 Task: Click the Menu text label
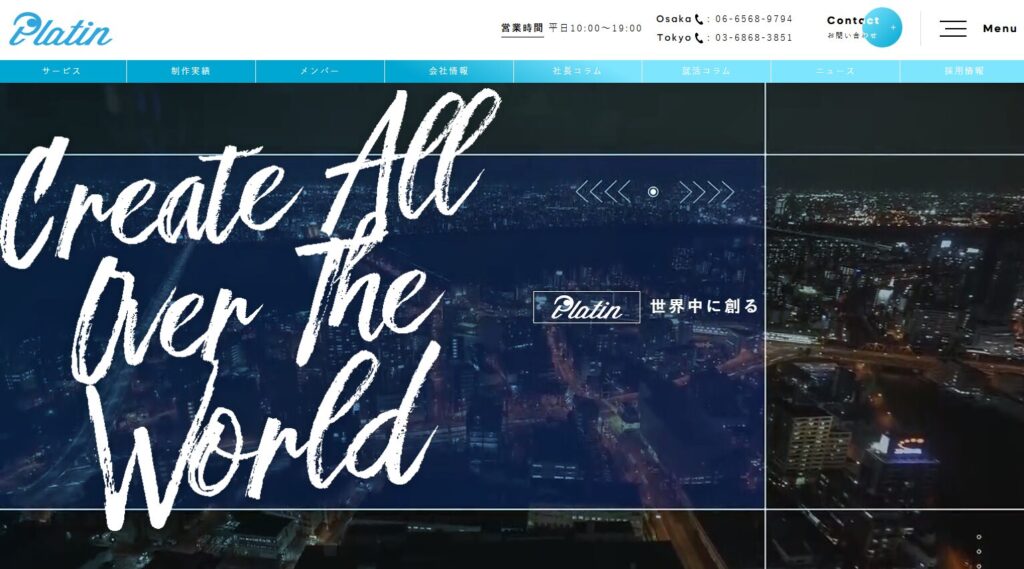(1000, 29)
